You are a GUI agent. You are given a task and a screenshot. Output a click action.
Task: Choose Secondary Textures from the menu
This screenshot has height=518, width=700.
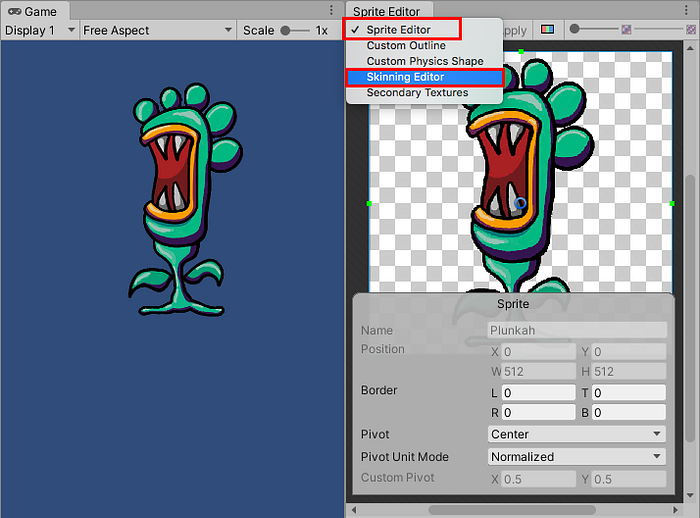(x=417, y=92)
